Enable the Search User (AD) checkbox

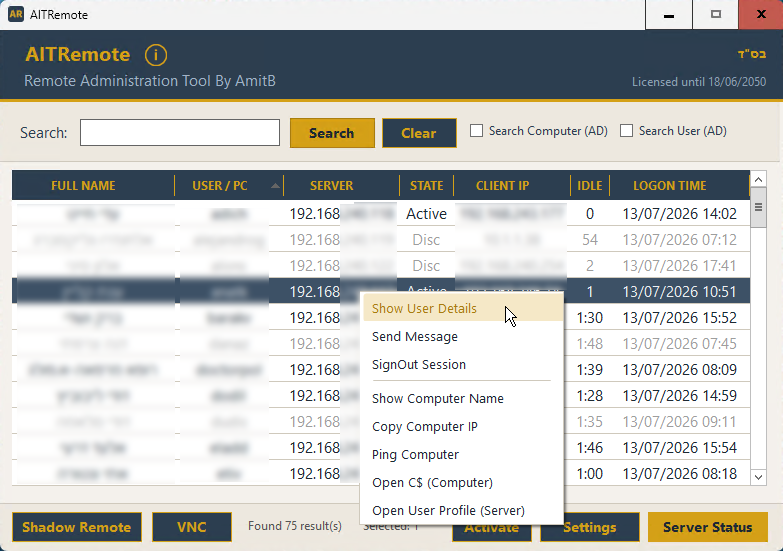click(626, 131)
